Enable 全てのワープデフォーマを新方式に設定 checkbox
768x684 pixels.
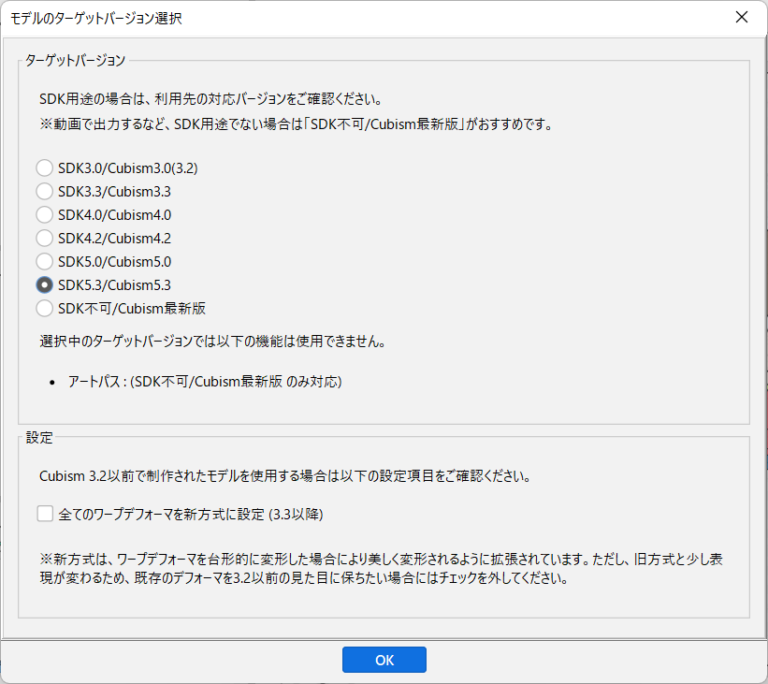click(45, 514)
